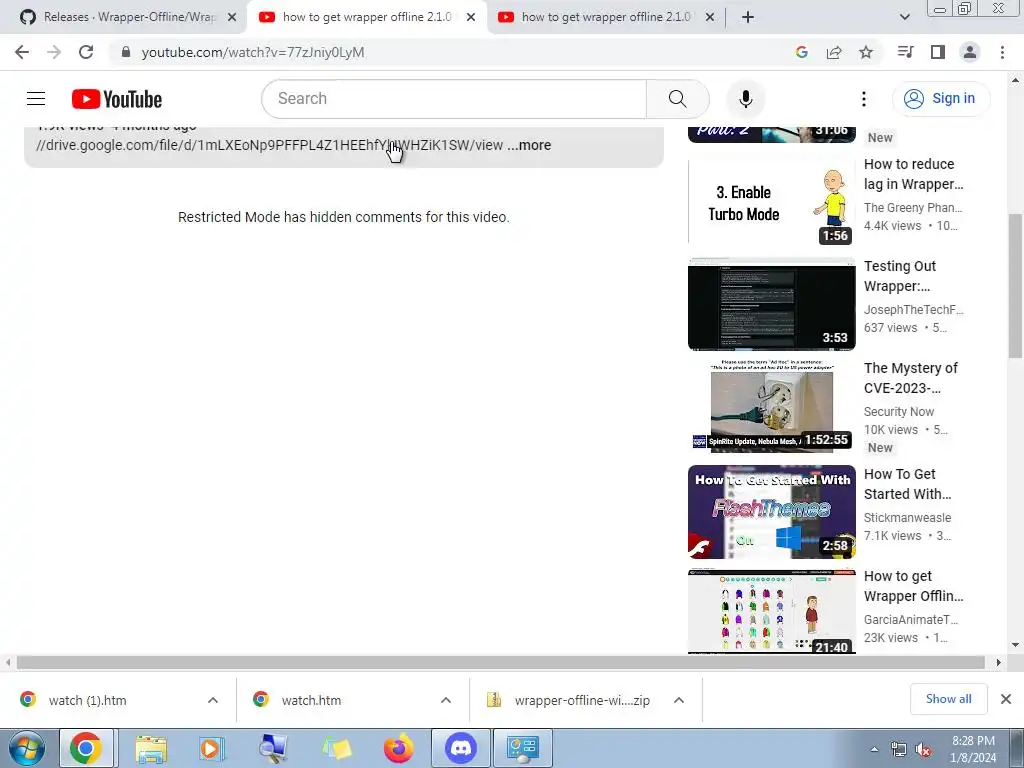
Task: Click How to get Wrapper Offline title
Action: pos(913,586)
